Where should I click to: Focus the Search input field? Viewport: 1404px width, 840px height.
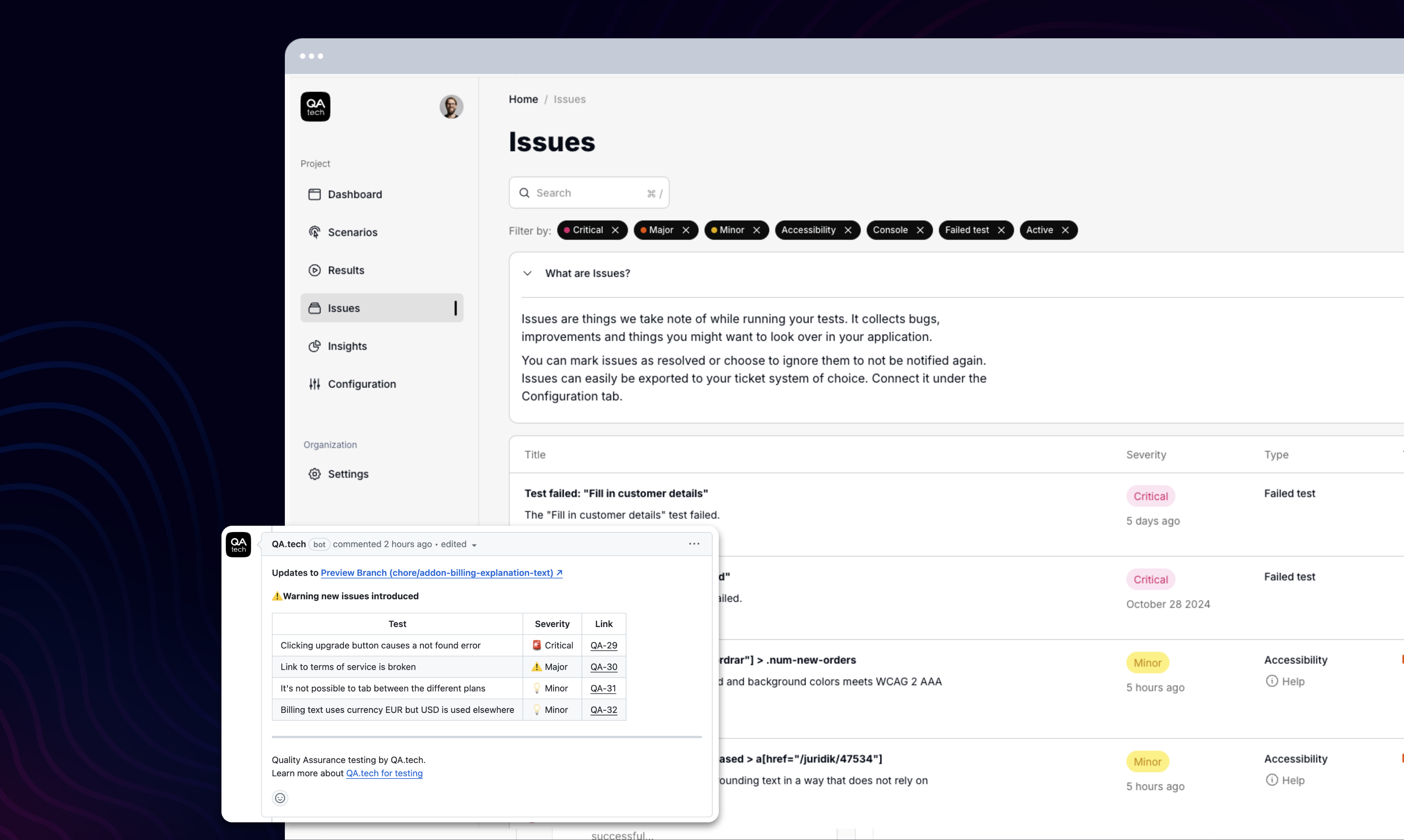click(x=589, y=192)
